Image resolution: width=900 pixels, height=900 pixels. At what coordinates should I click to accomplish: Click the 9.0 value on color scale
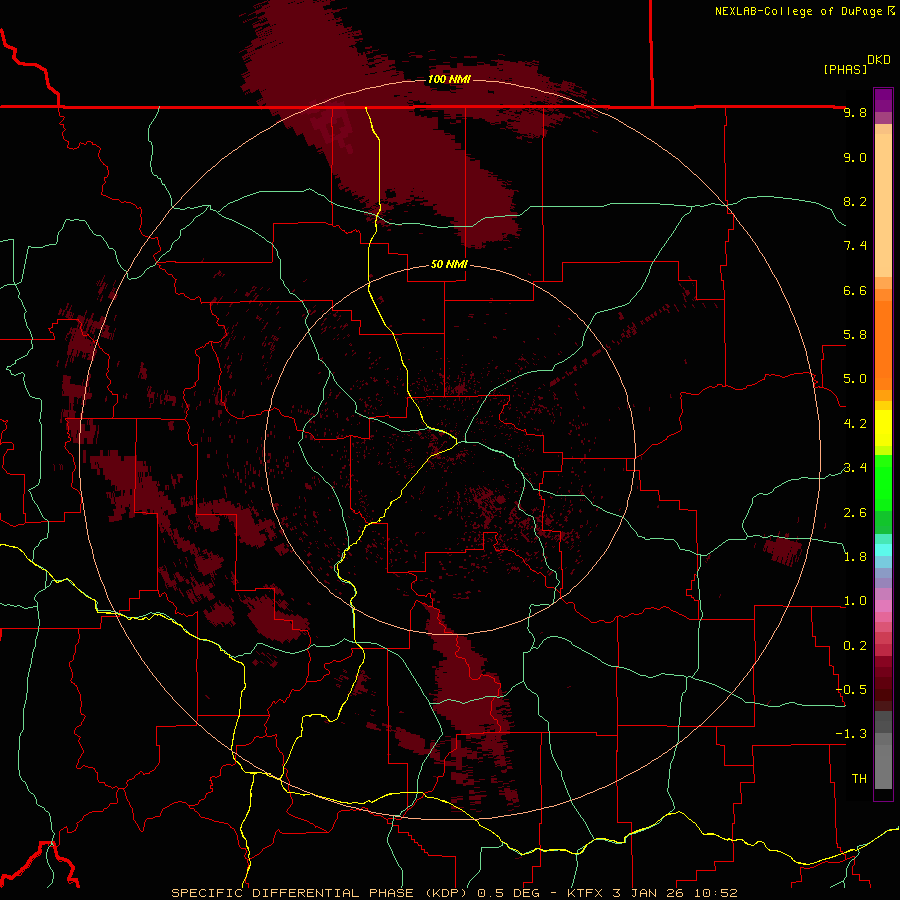pyautogui.click(x=855, y=157)
